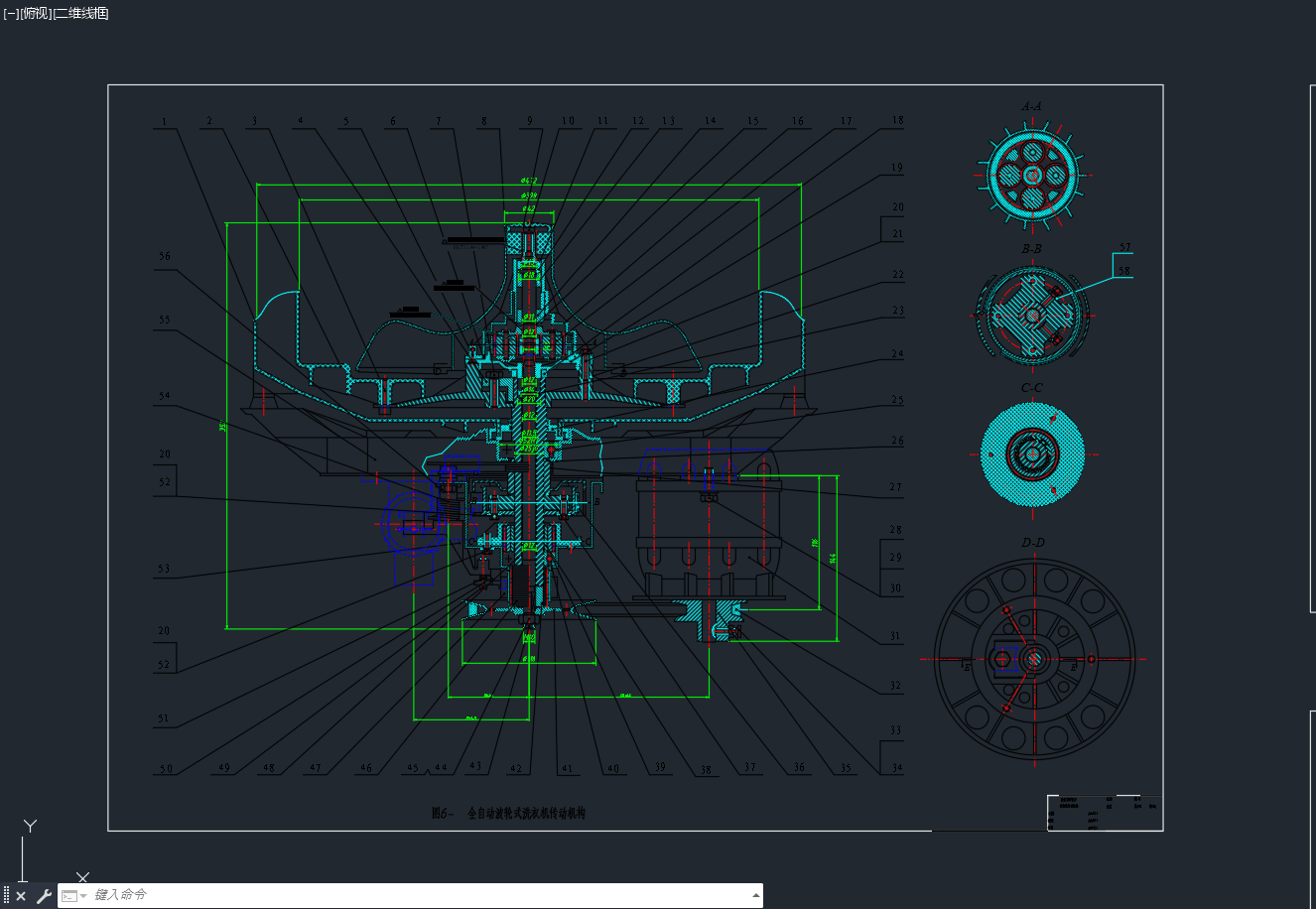This screenshot has height=909, width=1316.
Task: Click the UCS icon Y axis label
Action: click(x=31, y=826)
